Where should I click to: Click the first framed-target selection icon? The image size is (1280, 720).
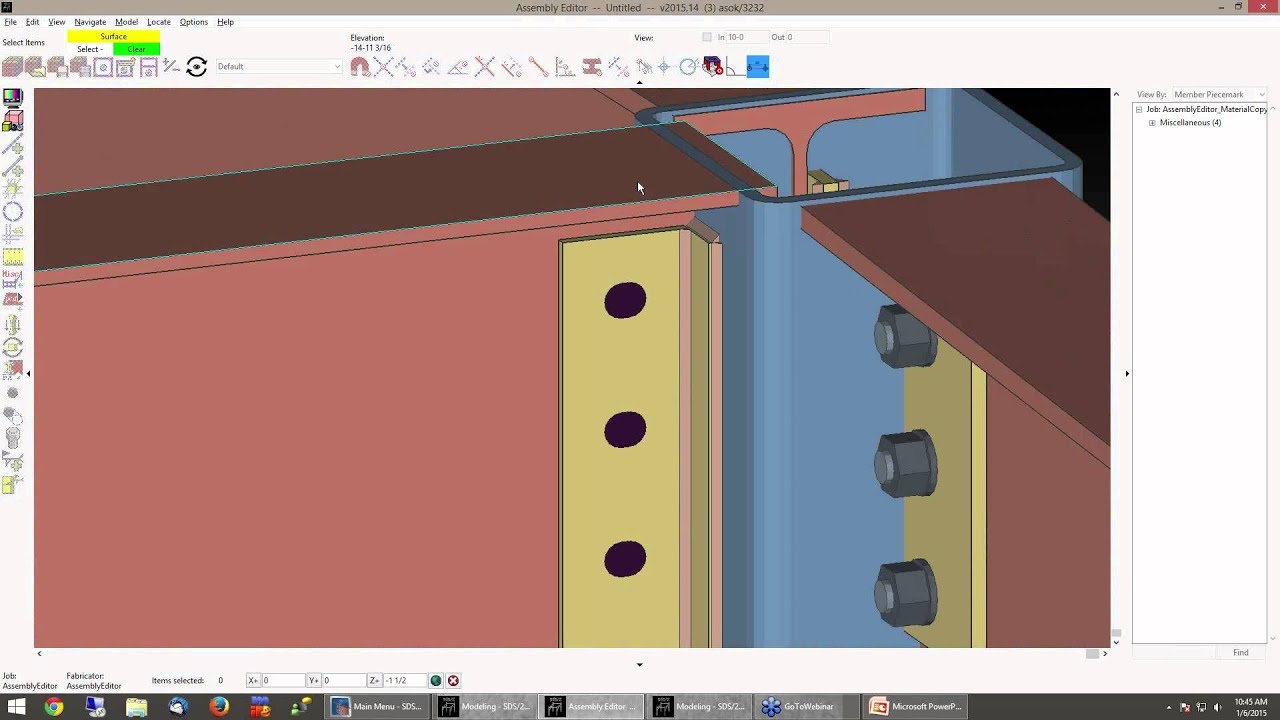103,67
